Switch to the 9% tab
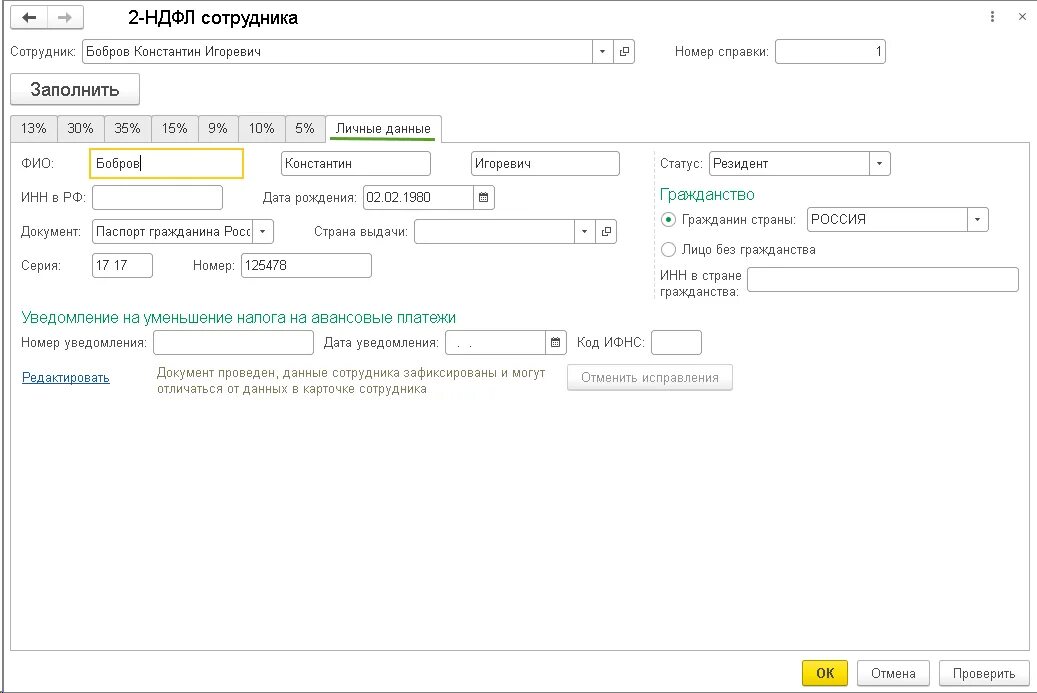Screen dimensions: 1037x693 coord(218,128)
